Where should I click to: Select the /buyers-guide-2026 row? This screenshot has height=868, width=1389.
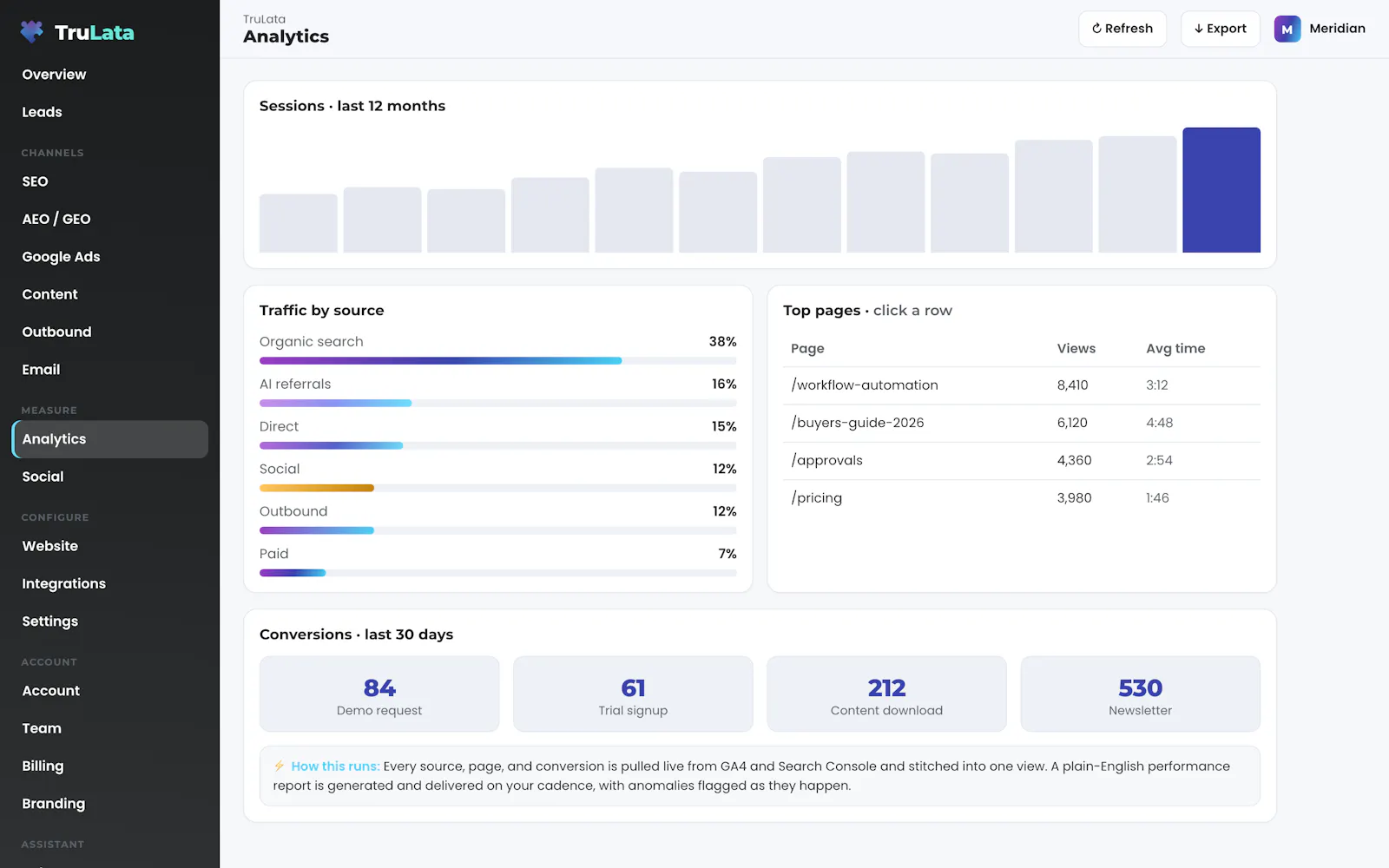[1021, 423]
